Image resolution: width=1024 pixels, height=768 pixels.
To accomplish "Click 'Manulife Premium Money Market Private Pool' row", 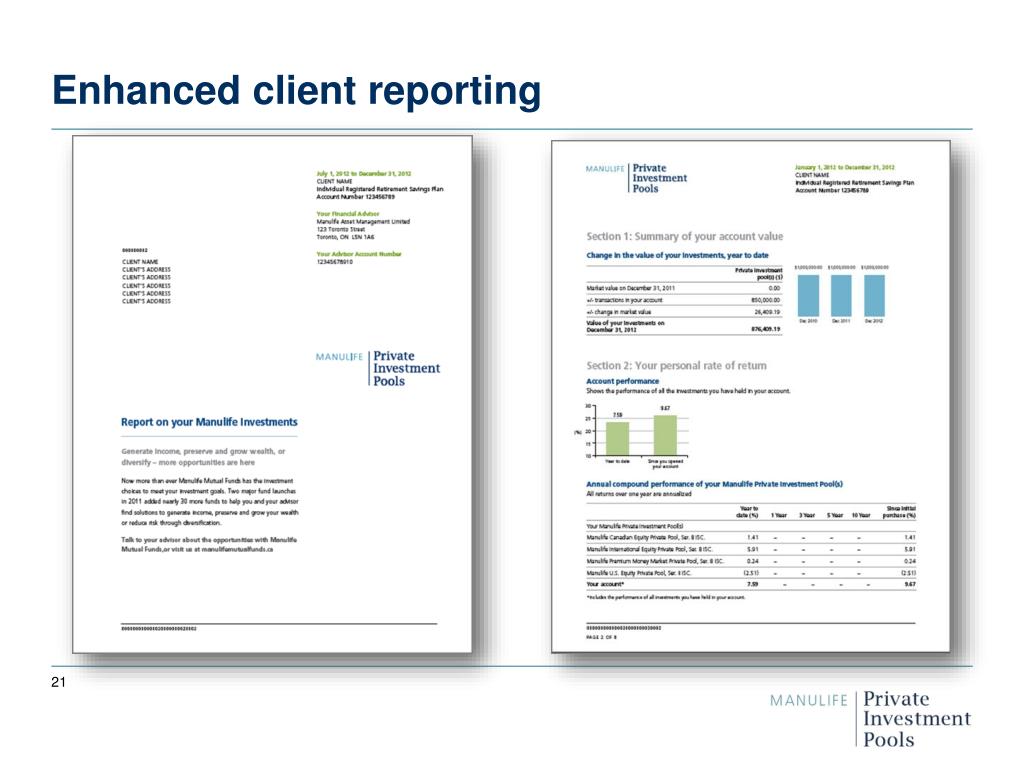I will click(x=751, y=561).
